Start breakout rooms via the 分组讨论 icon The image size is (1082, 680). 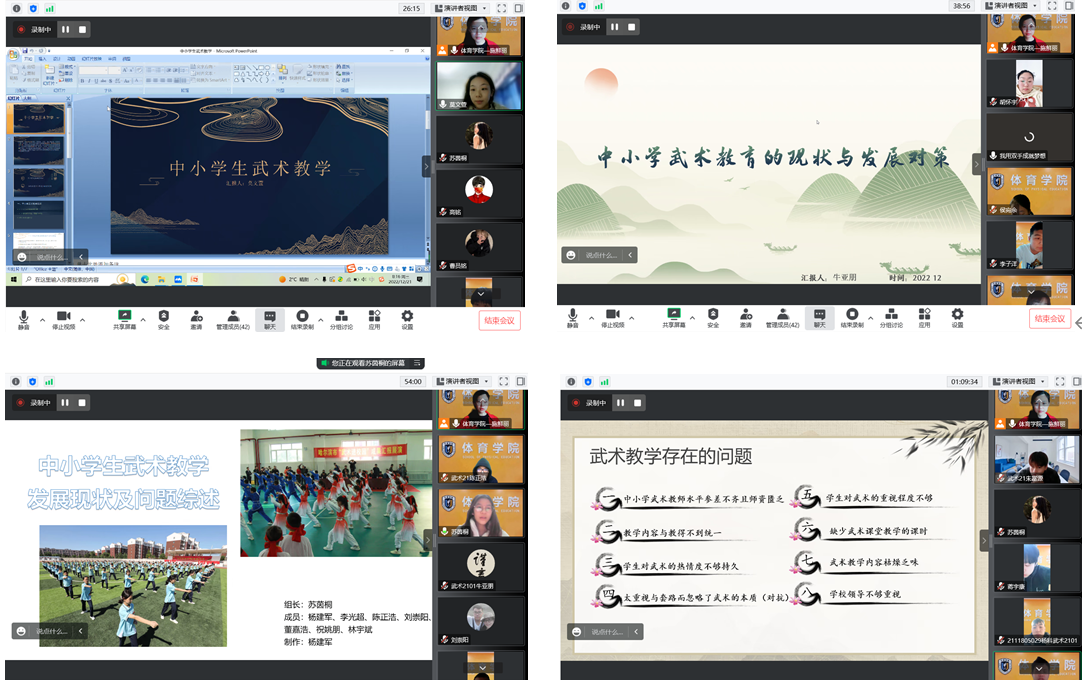(342, 315)
